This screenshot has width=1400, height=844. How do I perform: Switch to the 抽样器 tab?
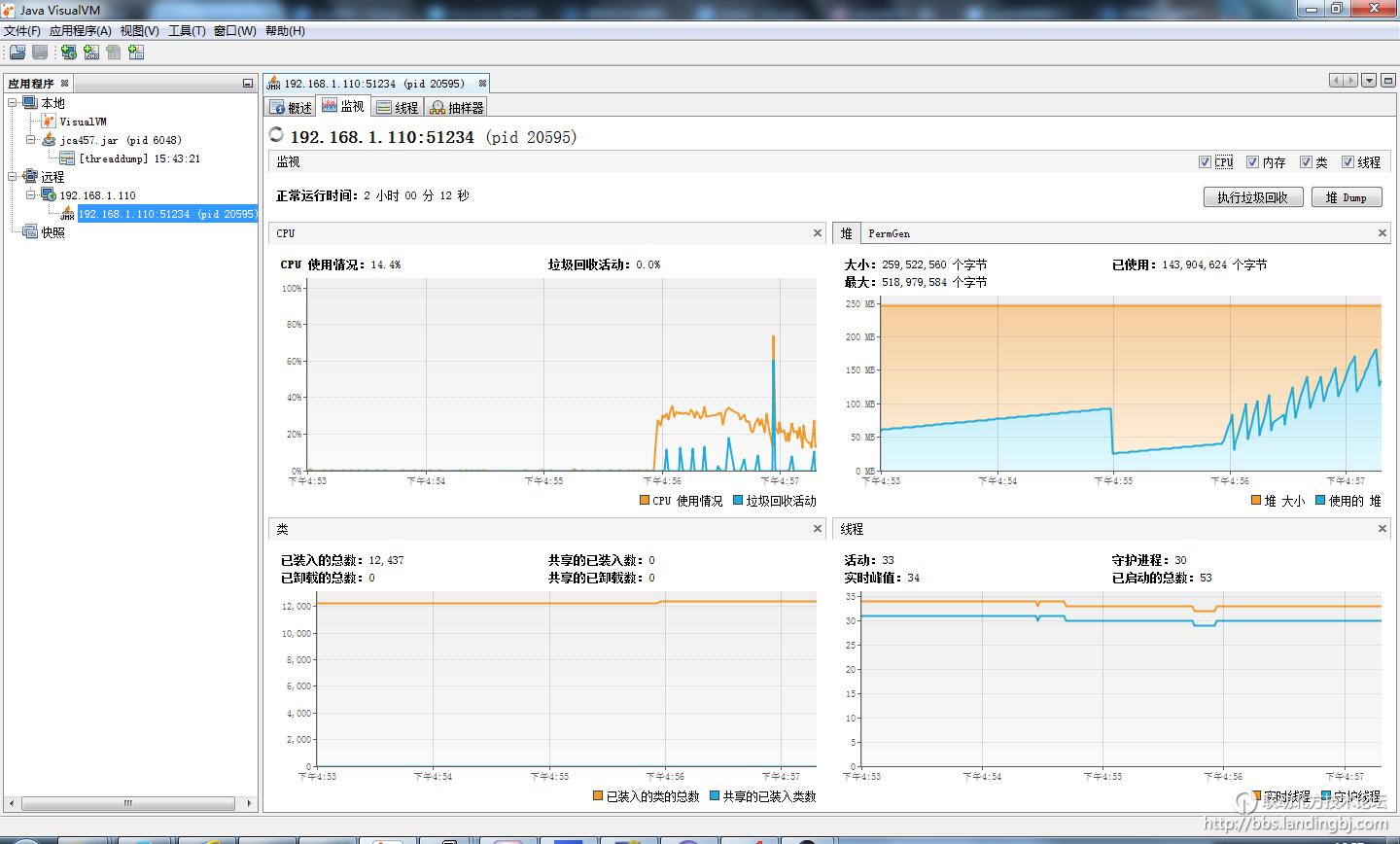[x=457, y=107]
